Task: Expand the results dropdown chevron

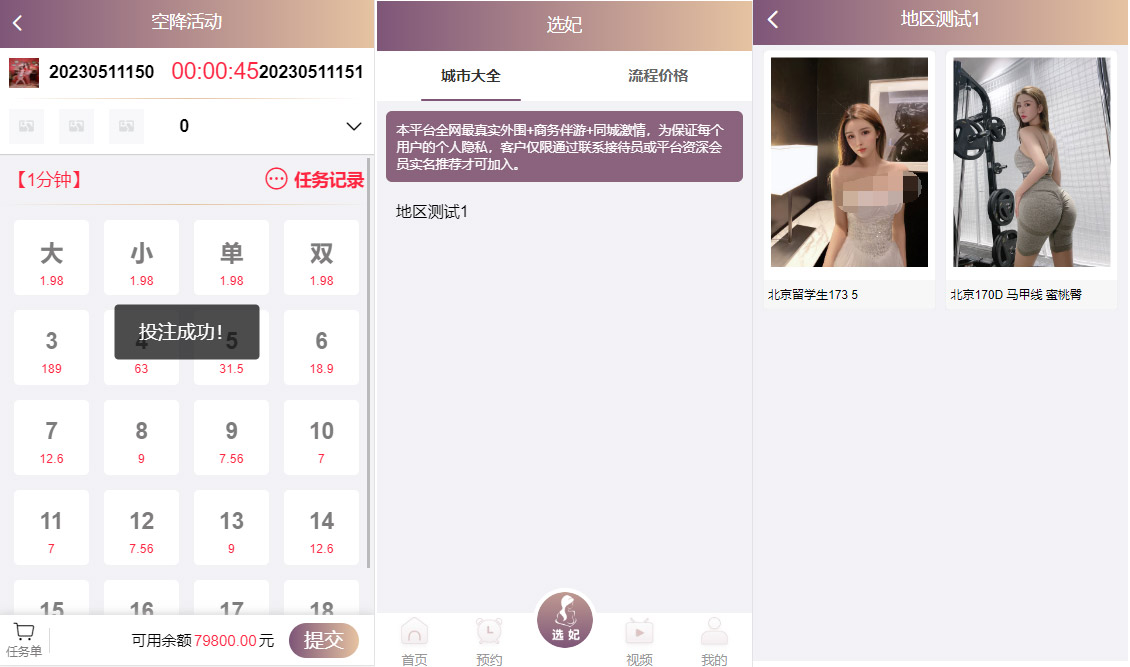Action: 353,126
